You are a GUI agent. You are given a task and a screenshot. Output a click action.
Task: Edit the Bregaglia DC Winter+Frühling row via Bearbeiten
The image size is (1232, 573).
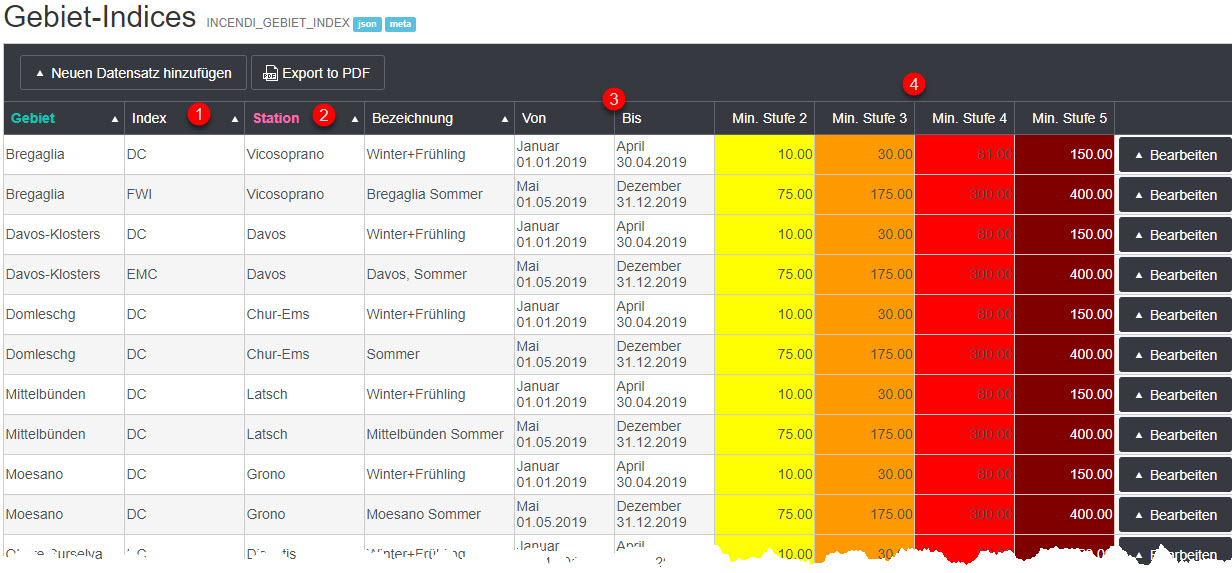(x=1175, y=155)
